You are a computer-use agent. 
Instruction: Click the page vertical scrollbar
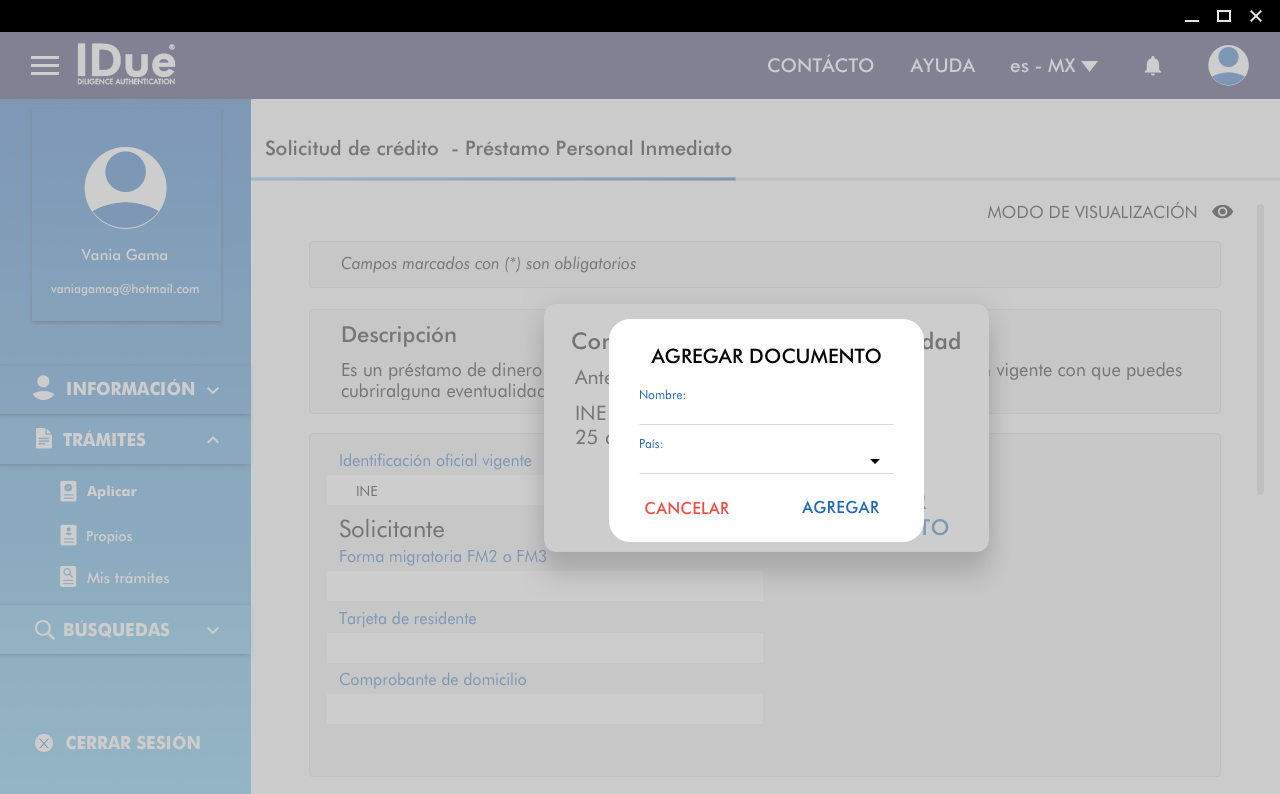(1261, 348)
